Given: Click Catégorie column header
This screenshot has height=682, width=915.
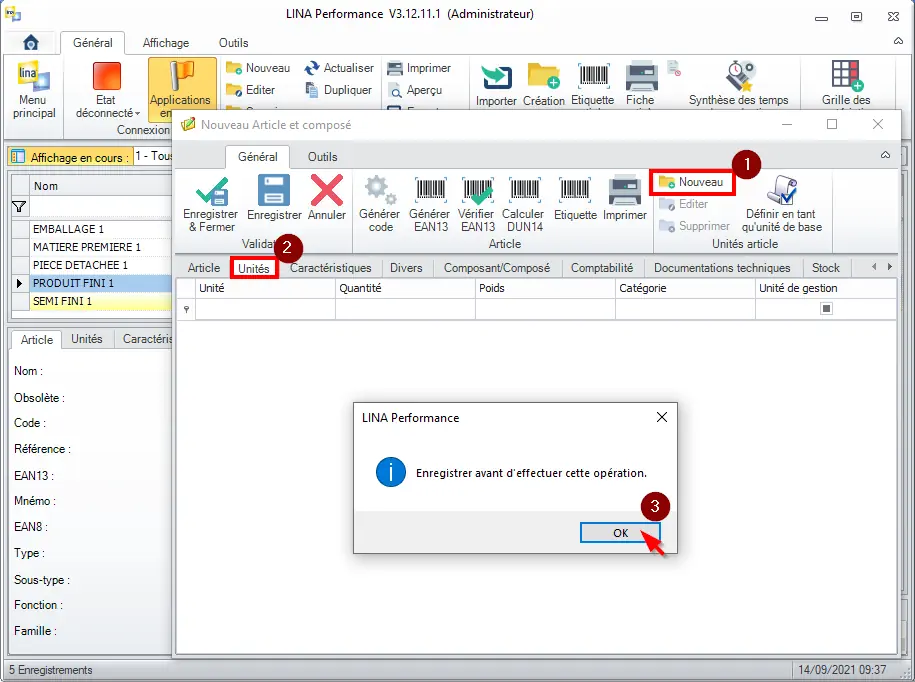Looking at the screenshot, I should click(686, 288).
